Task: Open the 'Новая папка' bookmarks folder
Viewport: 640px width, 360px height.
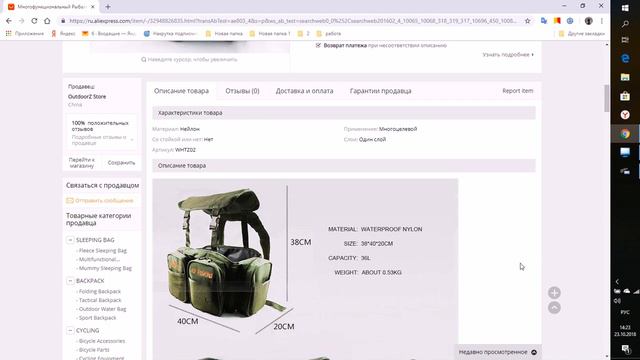Action: 224,33
